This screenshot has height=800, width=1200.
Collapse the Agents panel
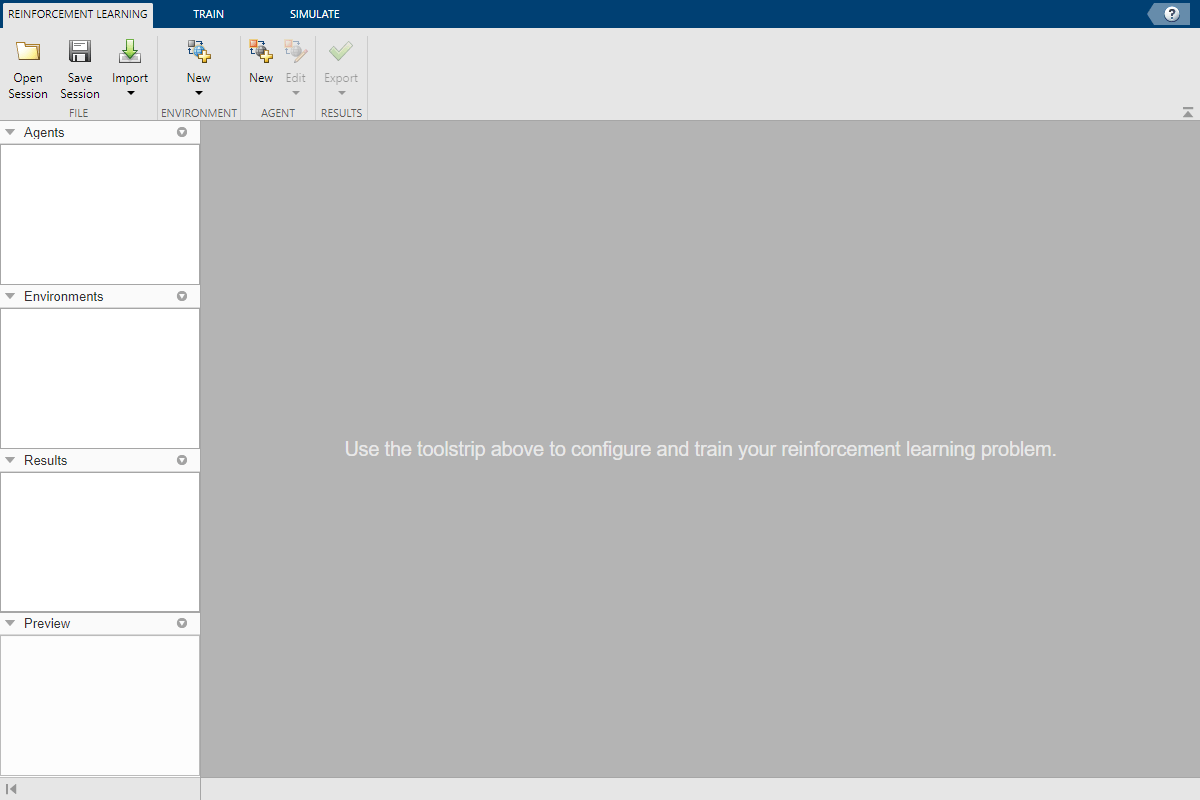coord(10,131)
